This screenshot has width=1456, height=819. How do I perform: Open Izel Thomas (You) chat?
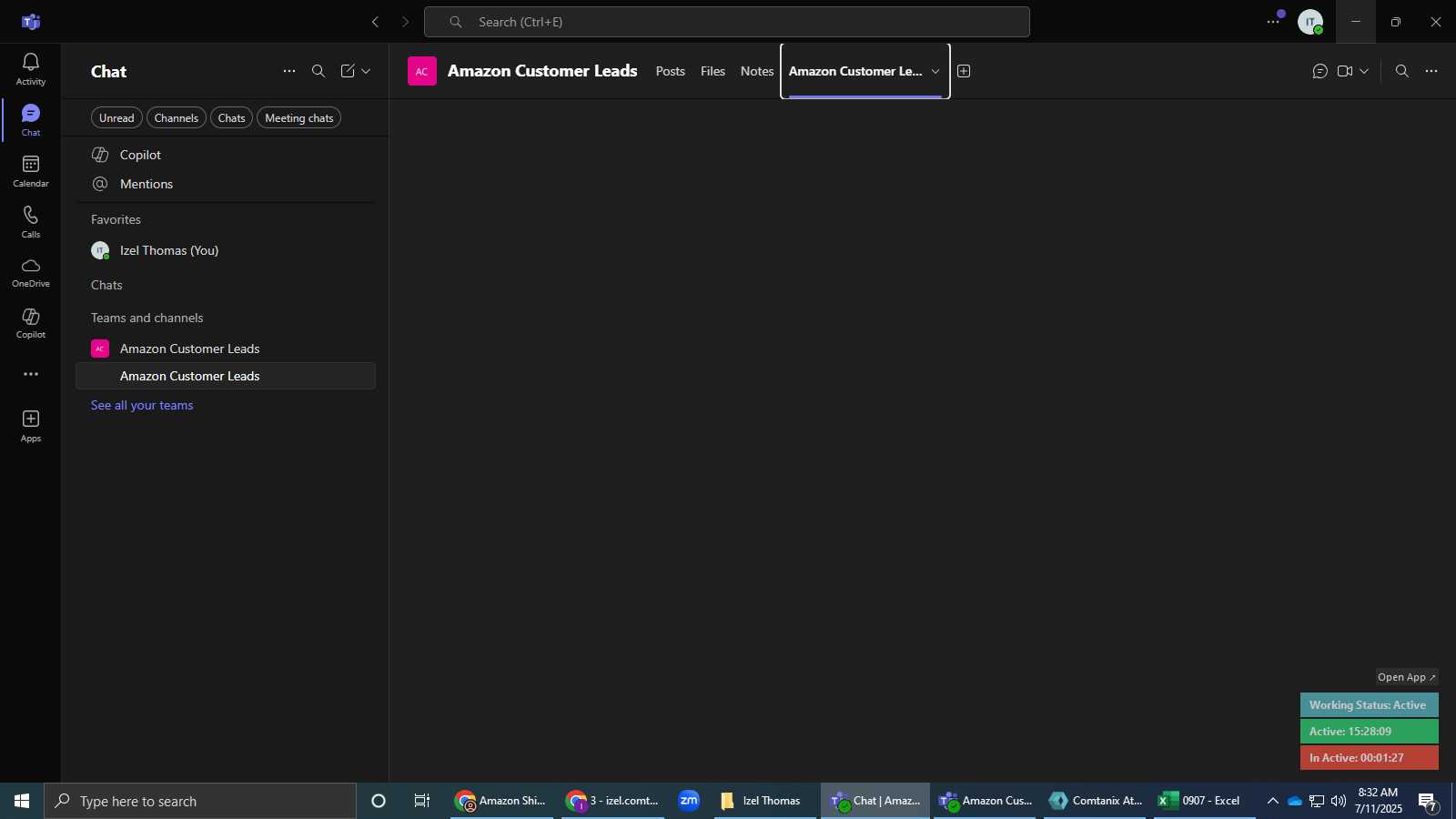[x=226, y=250]
